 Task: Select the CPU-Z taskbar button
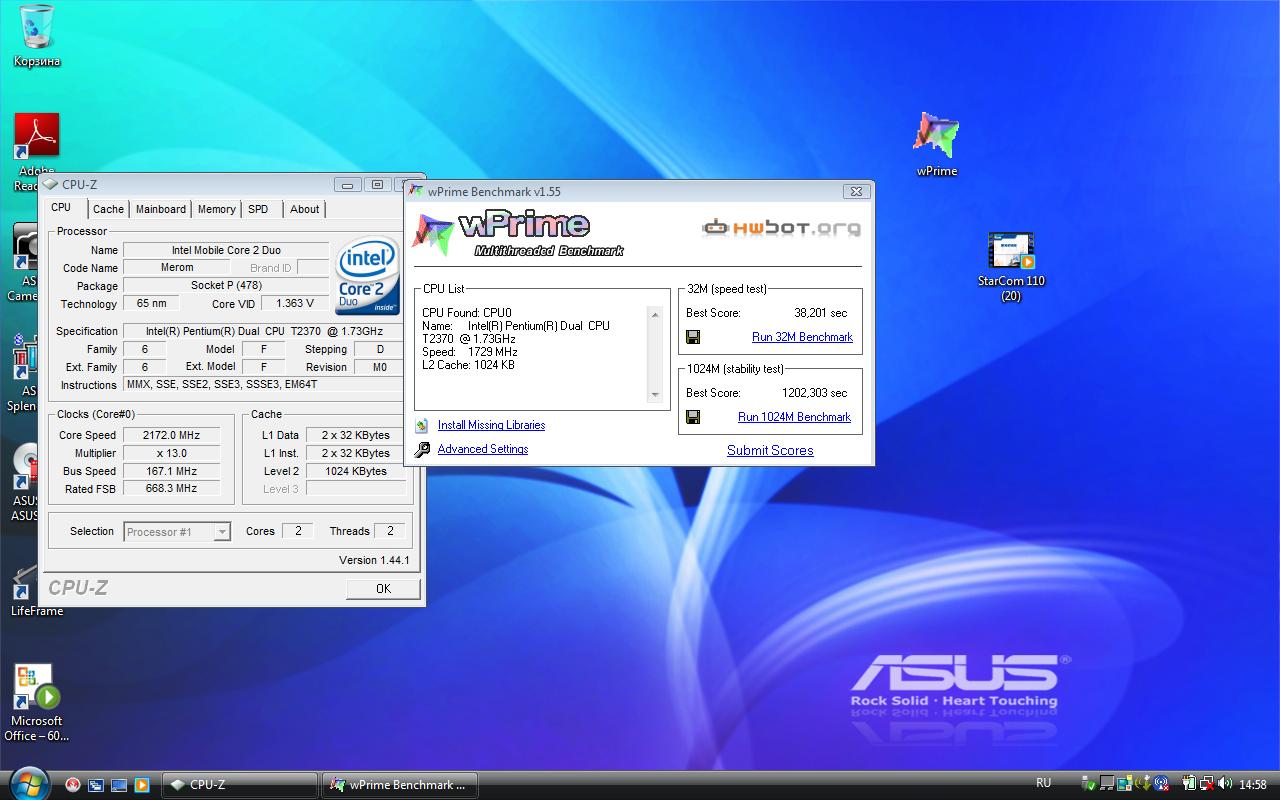240,785
